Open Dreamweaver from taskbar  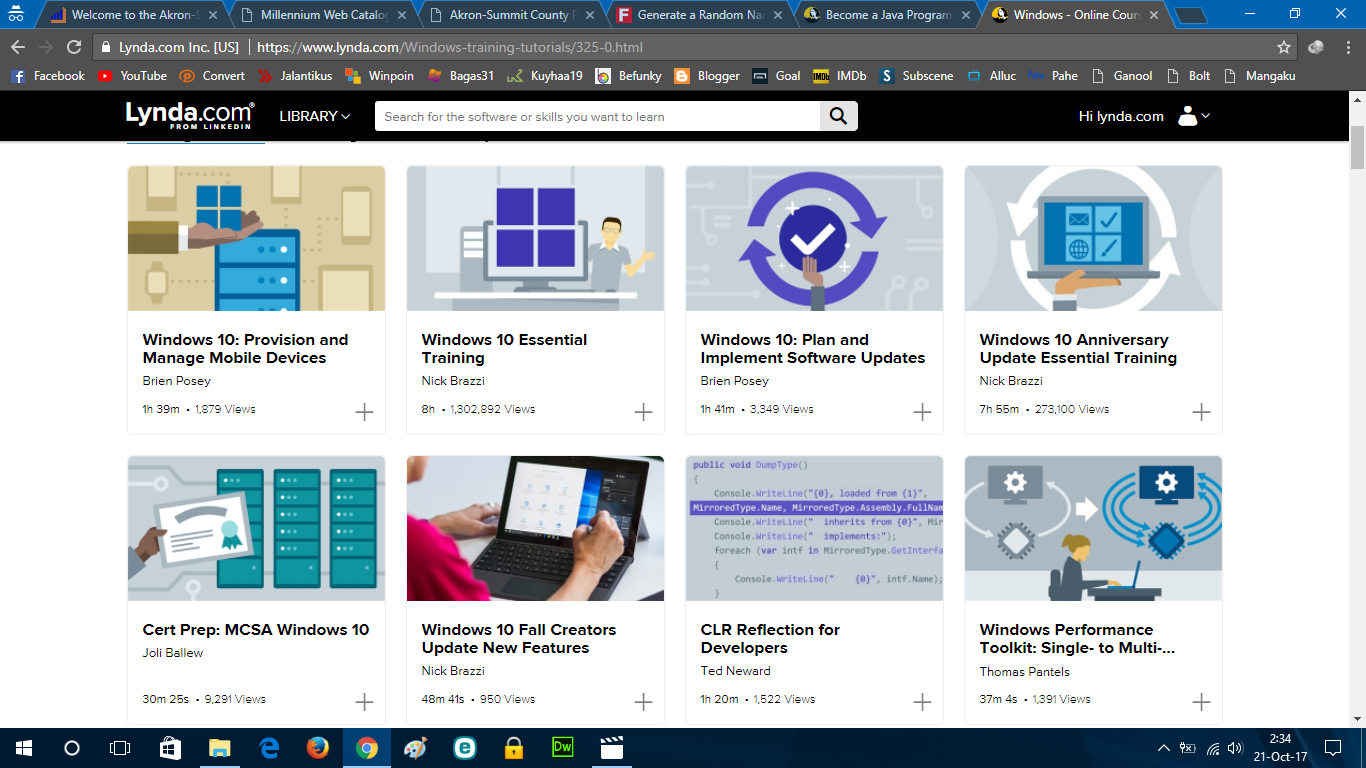pyautogui.click(x=563, y=748)
